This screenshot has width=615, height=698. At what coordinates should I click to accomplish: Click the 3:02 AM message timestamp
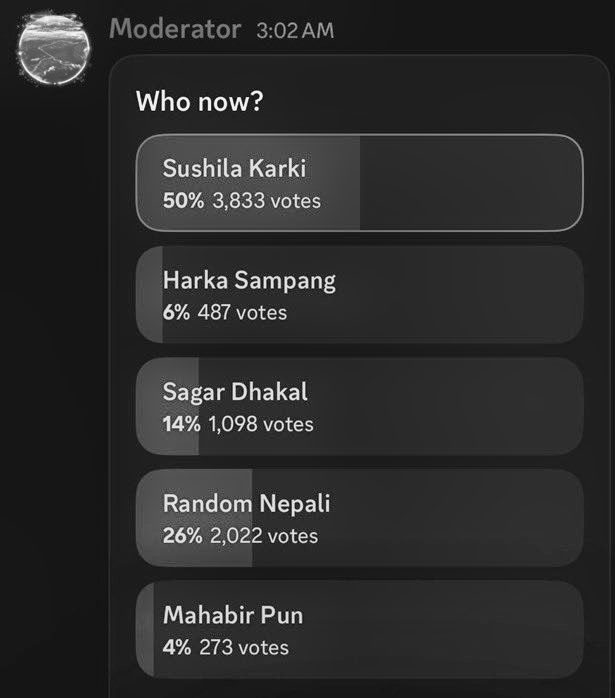point(295,31)
